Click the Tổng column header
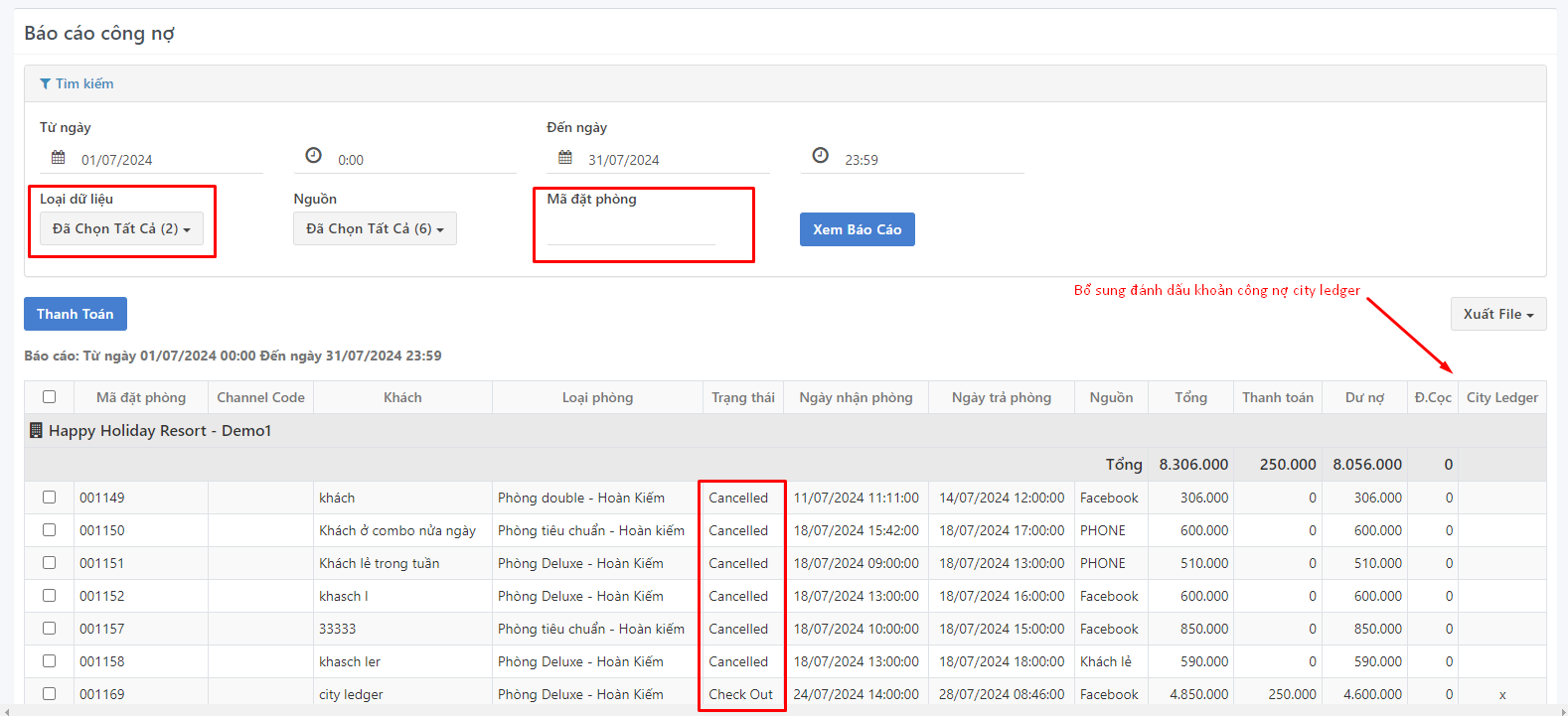 coord(1190,397)
